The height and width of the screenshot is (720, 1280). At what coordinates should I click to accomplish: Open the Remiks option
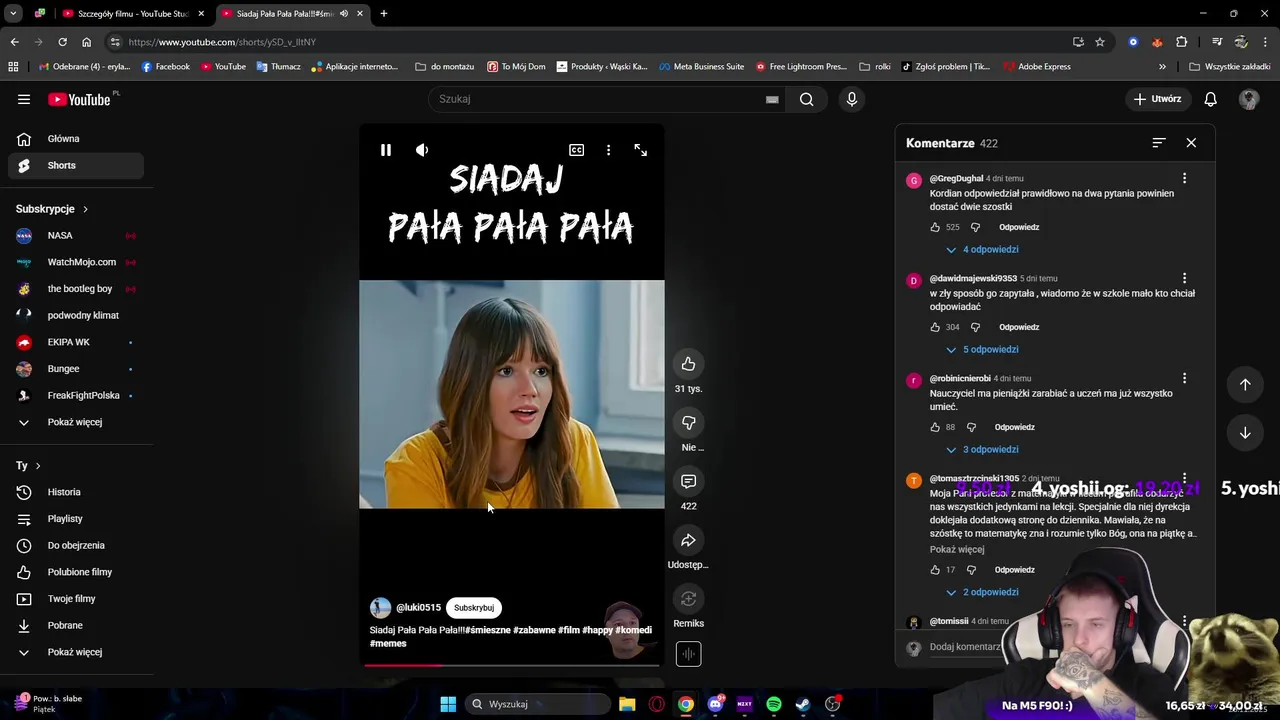pos(688,599)
